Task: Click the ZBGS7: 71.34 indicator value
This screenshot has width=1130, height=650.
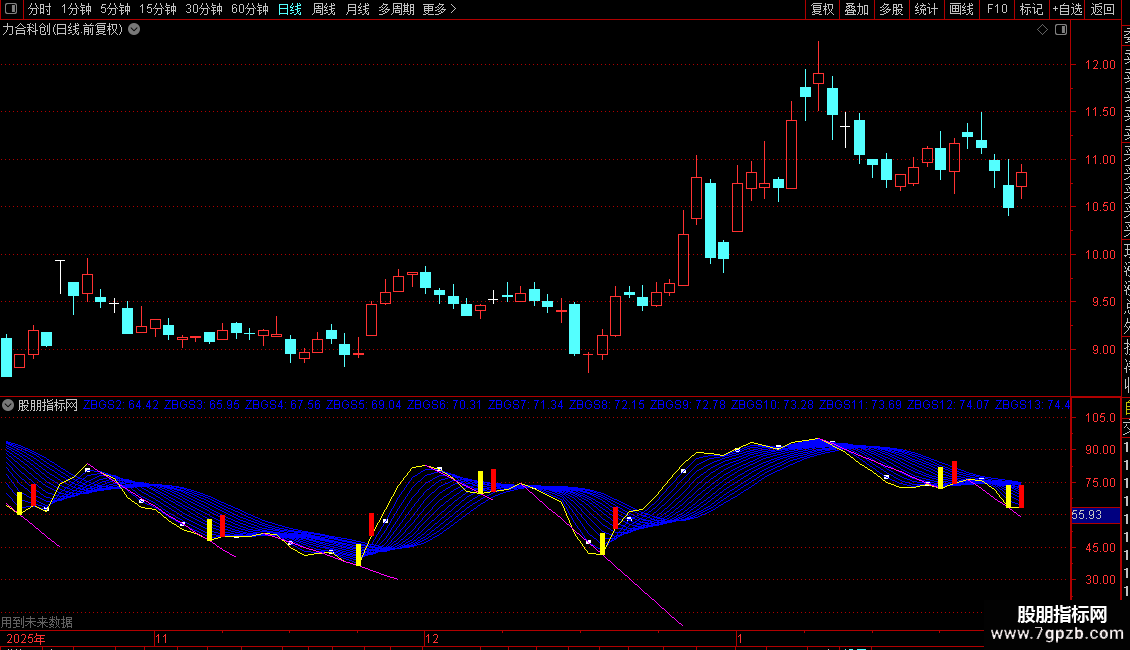Action: (x=525, y=405)
